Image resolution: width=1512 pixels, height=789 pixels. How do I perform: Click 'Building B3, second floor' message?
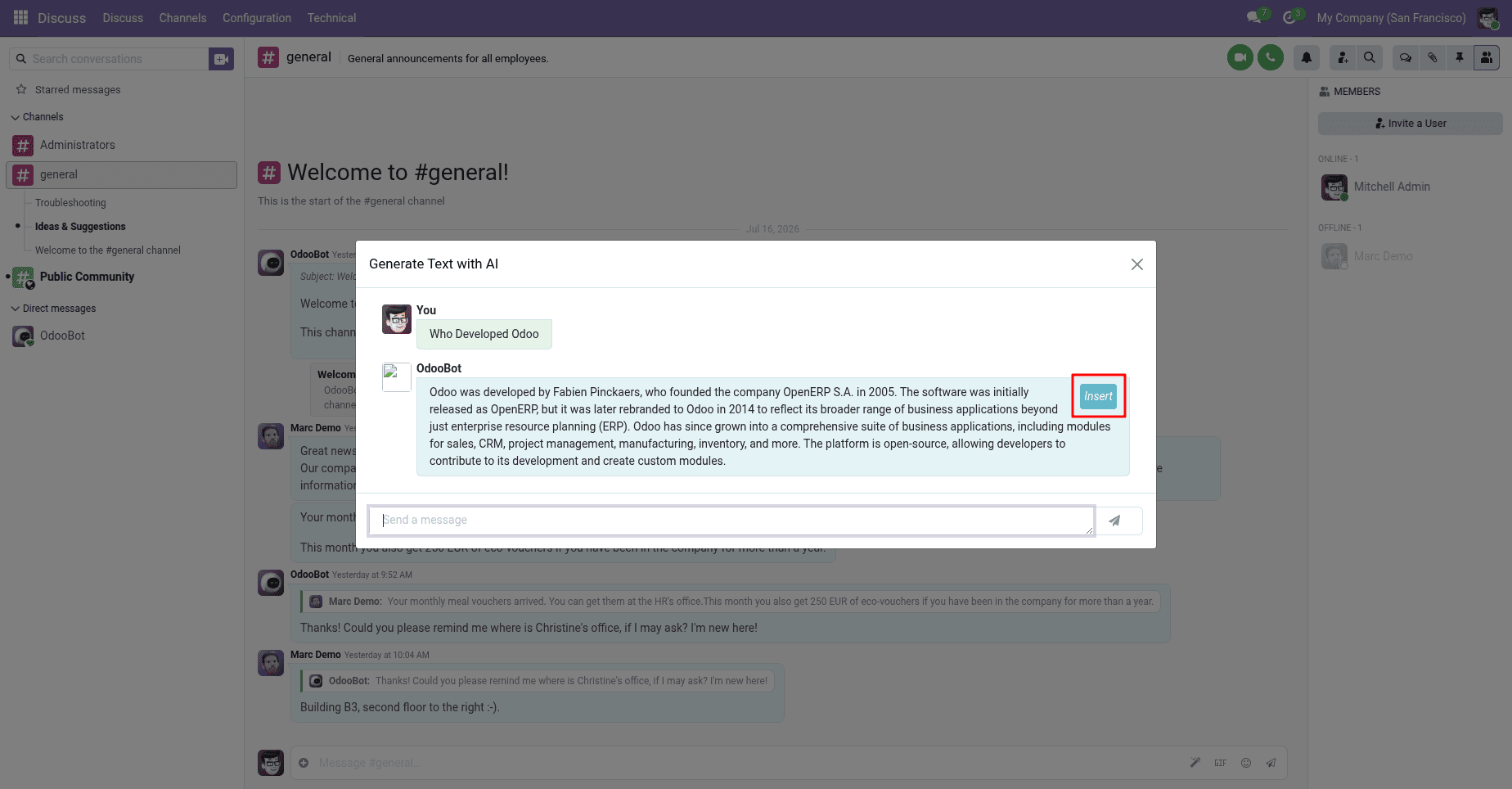point(399,707)
